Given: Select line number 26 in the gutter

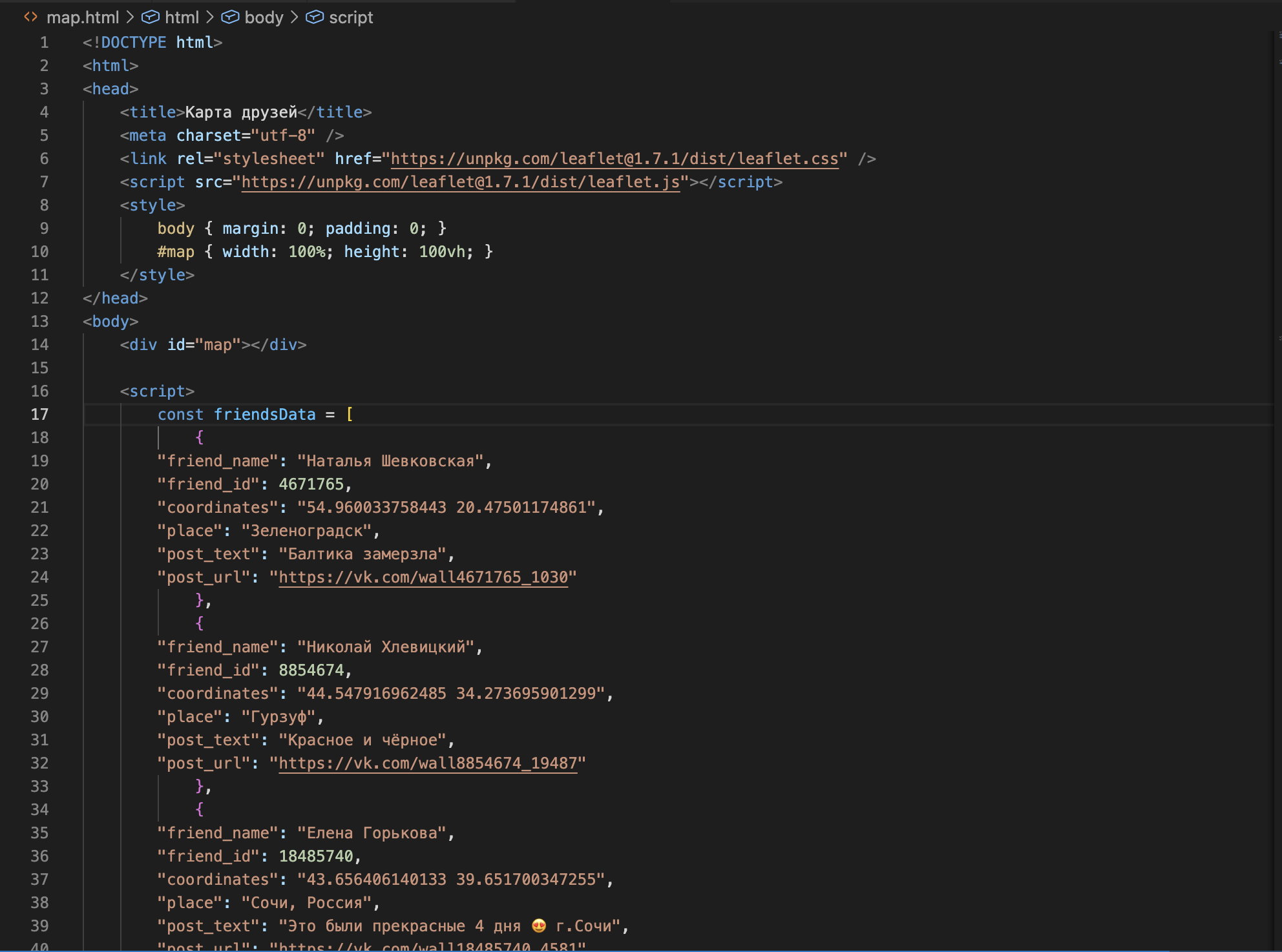Looking at the screenshot, I should 39,624.
